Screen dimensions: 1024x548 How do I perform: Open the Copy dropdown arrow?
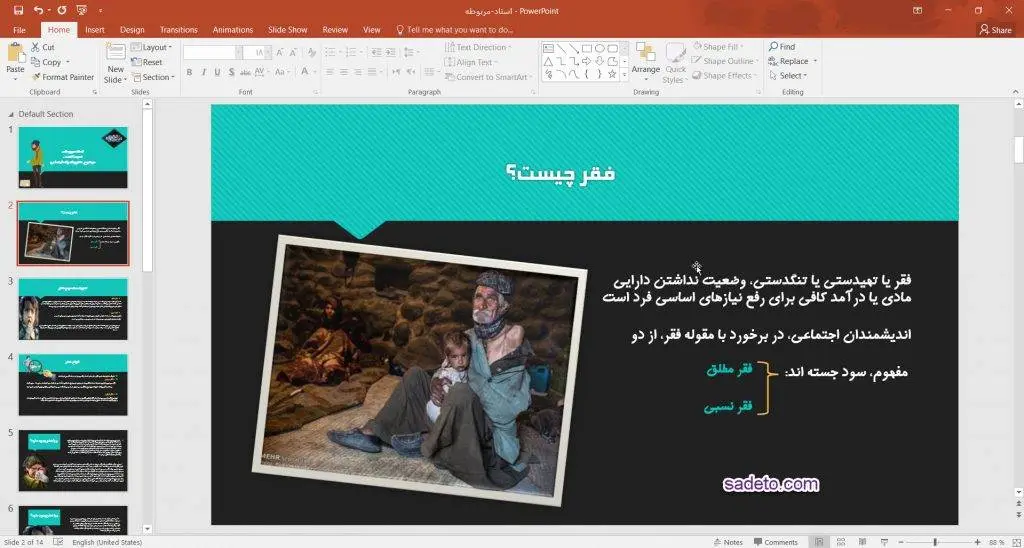point(68,63)
